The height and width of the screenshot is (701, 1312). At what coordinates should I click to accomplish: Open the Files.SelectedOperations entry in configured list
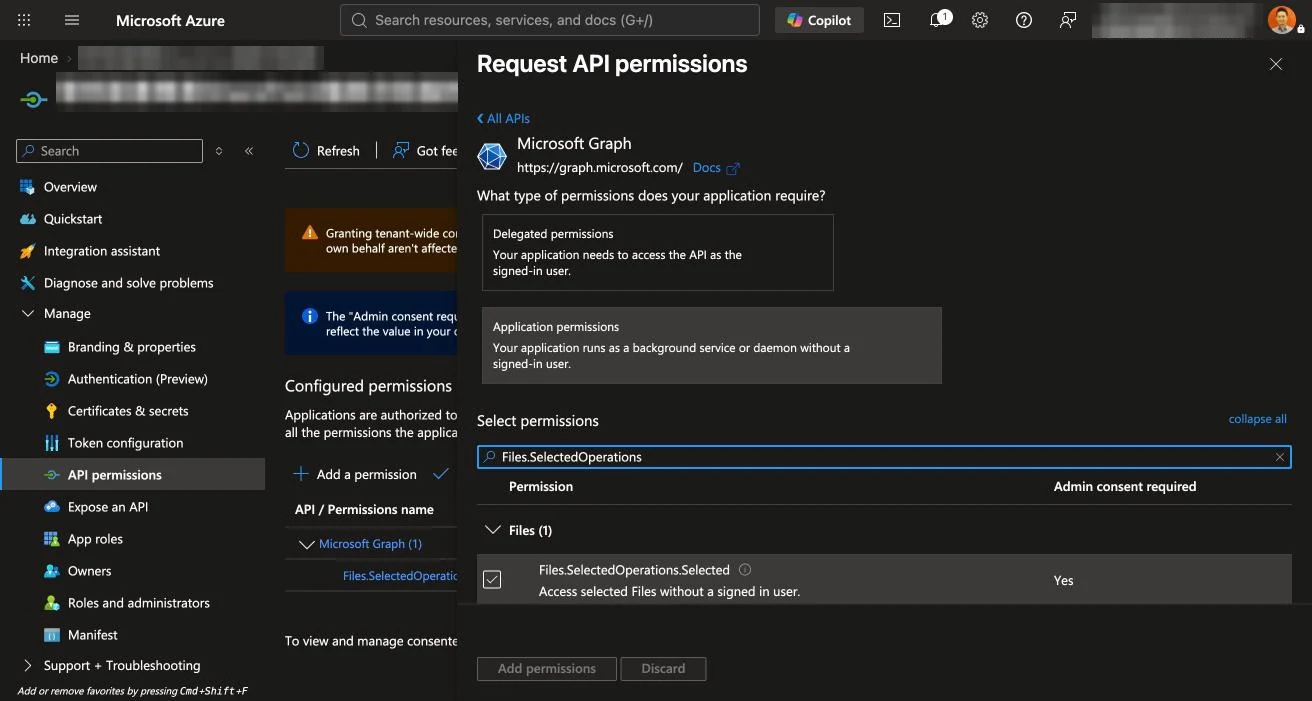click(x=400, y=576)
